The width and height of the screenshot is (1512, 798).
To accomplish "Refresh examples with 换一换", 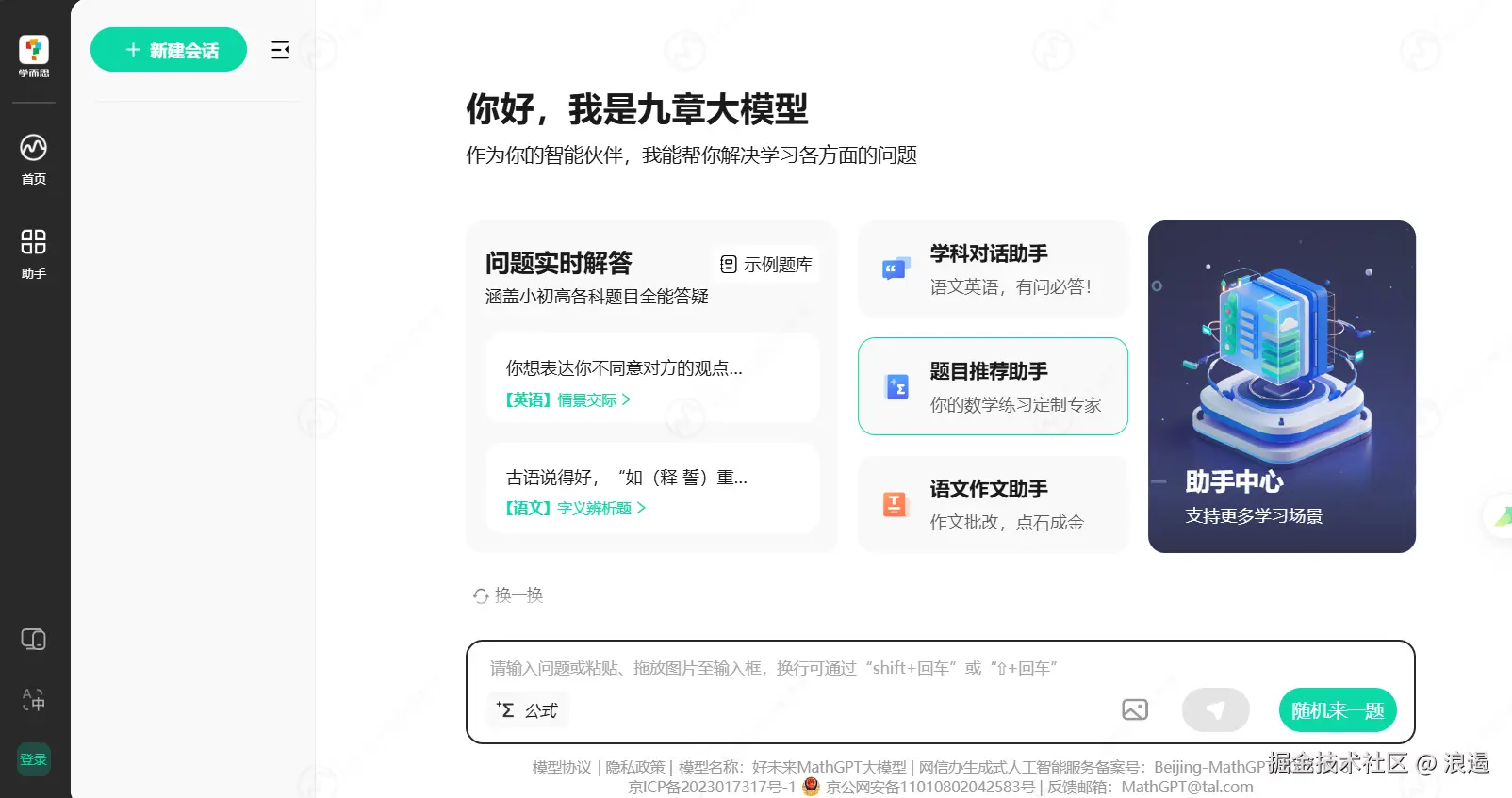I will click(508, 595).
